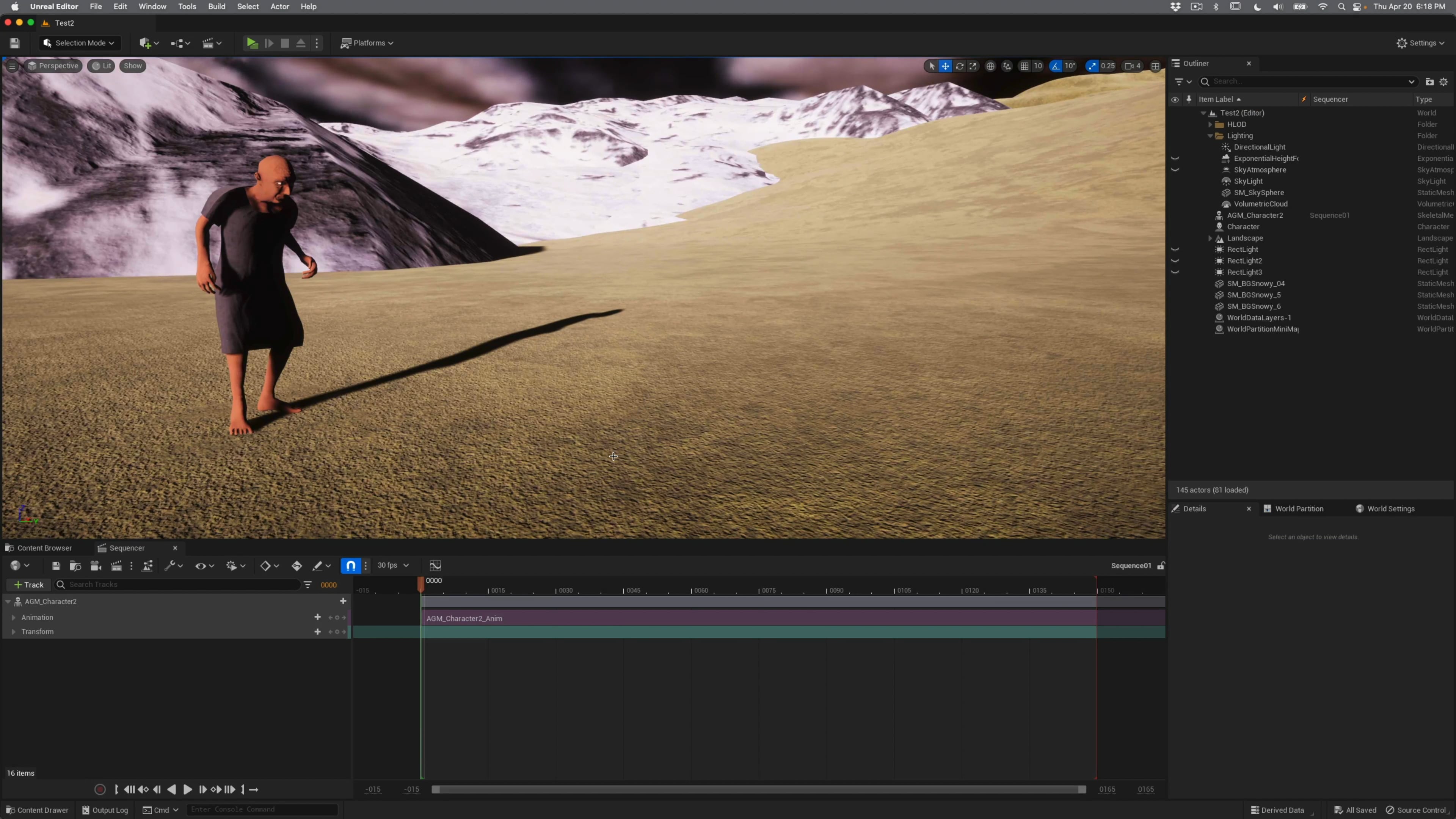Open the 30 fps frame rate dropdown
Screen dimensions: 1456x819
[393, 566]
